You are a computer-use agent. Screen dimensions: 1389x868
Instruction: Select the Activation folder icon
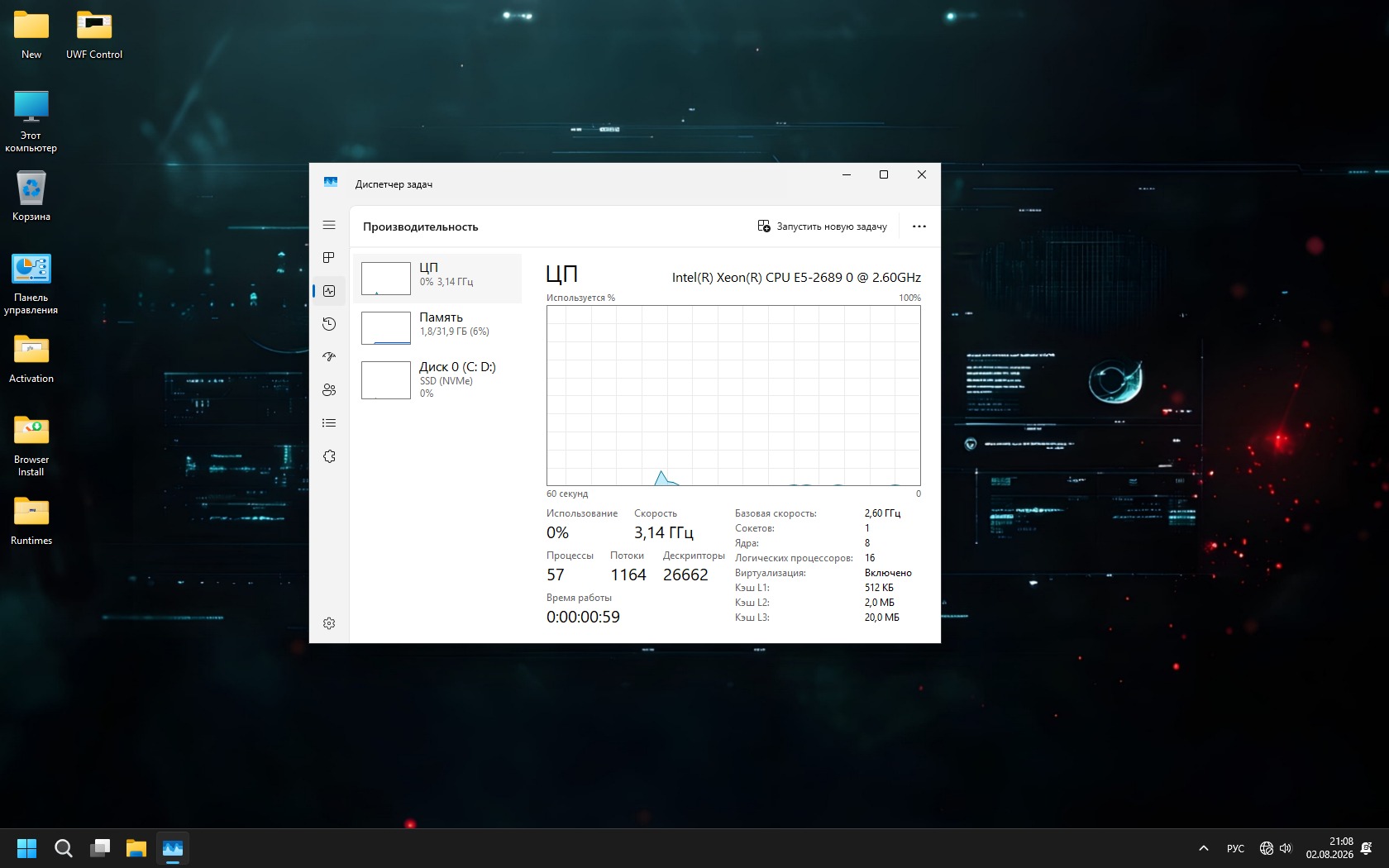tap(31, 359)
